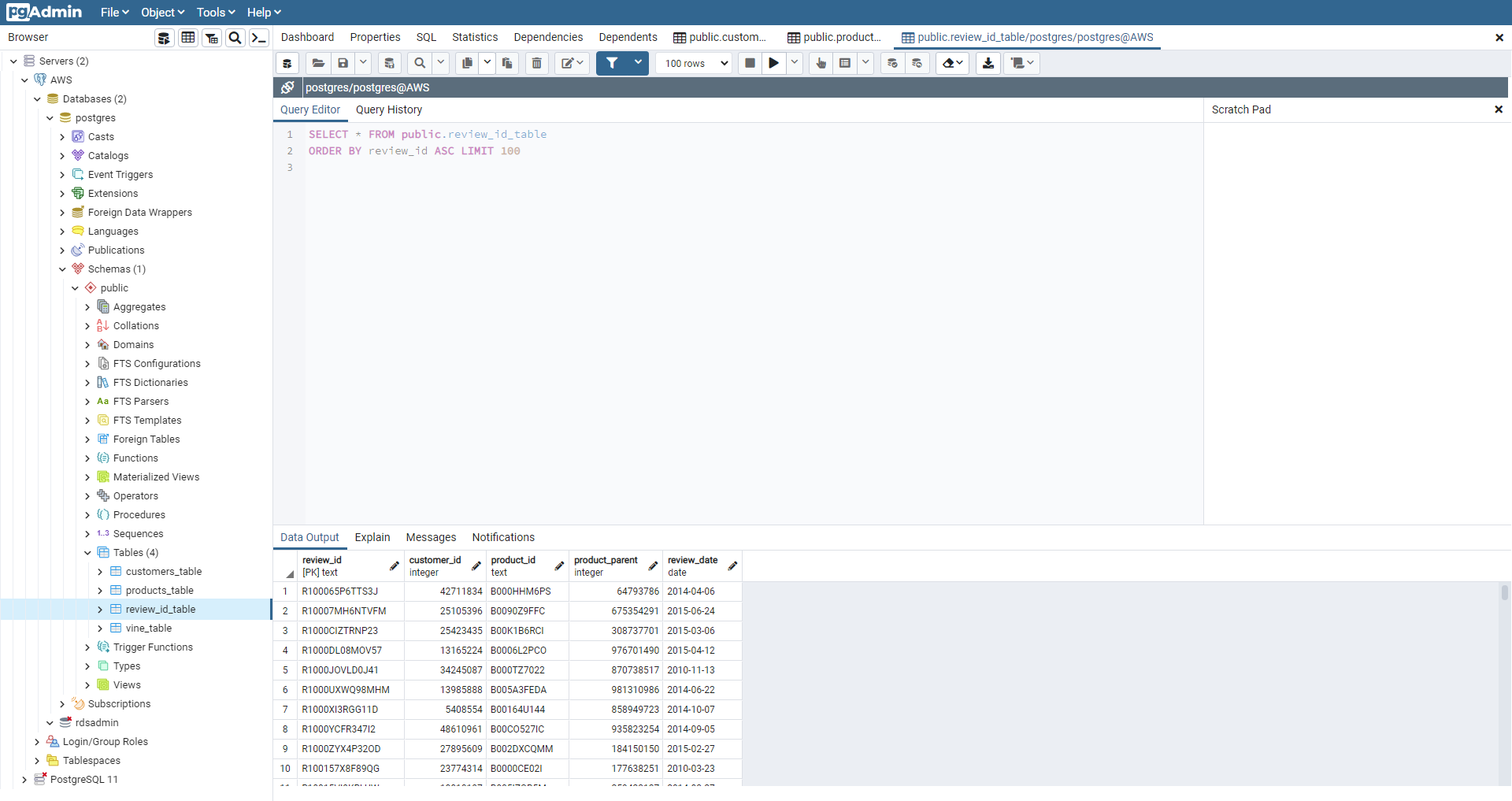1512x801 pixels.
Task: Save the query with the floppy disk icon
Action: pyautogui.click(x=343, y=63)
